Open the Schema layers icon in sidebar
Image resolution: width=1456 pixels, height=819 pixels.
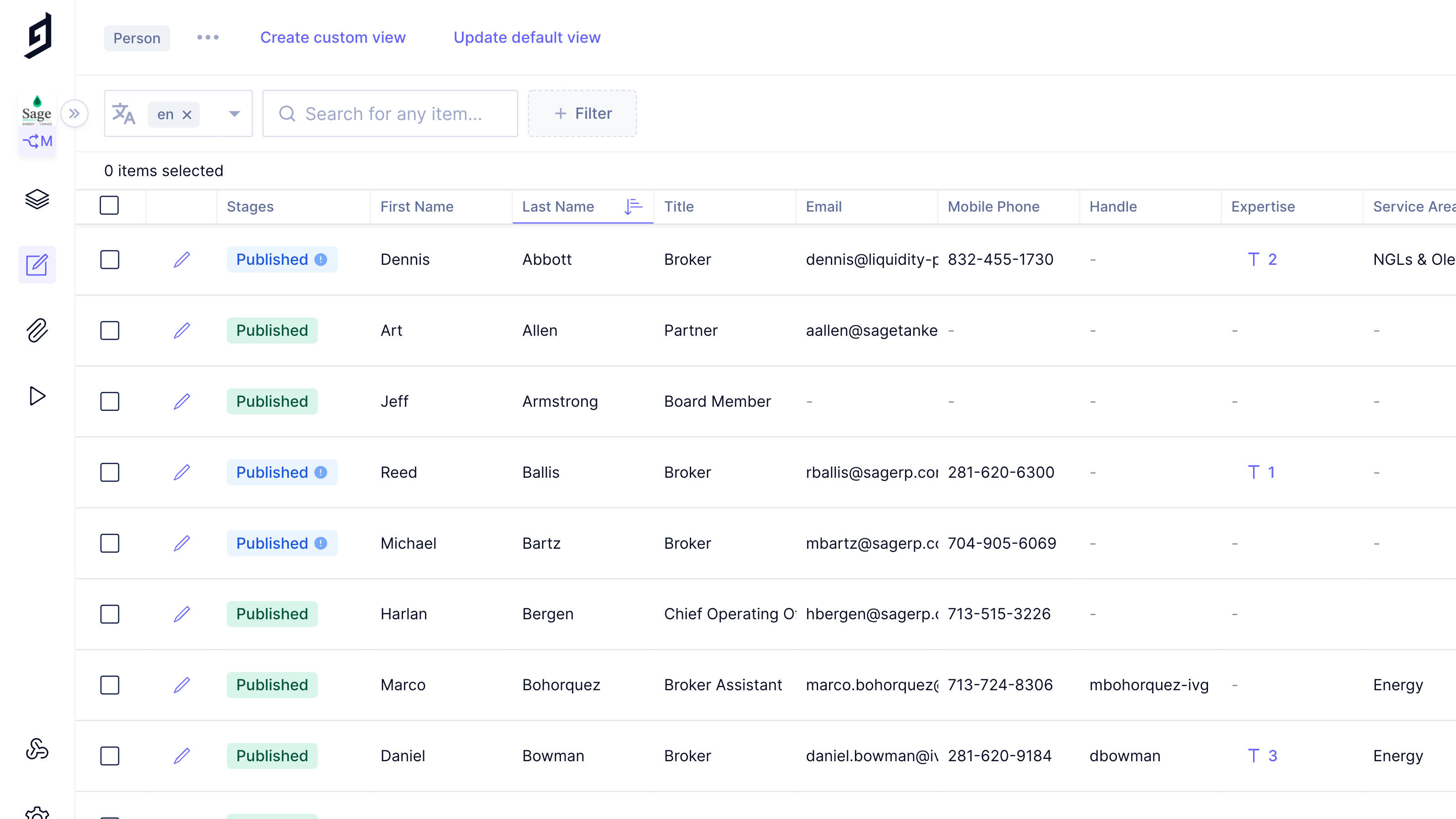click(37, 199)
